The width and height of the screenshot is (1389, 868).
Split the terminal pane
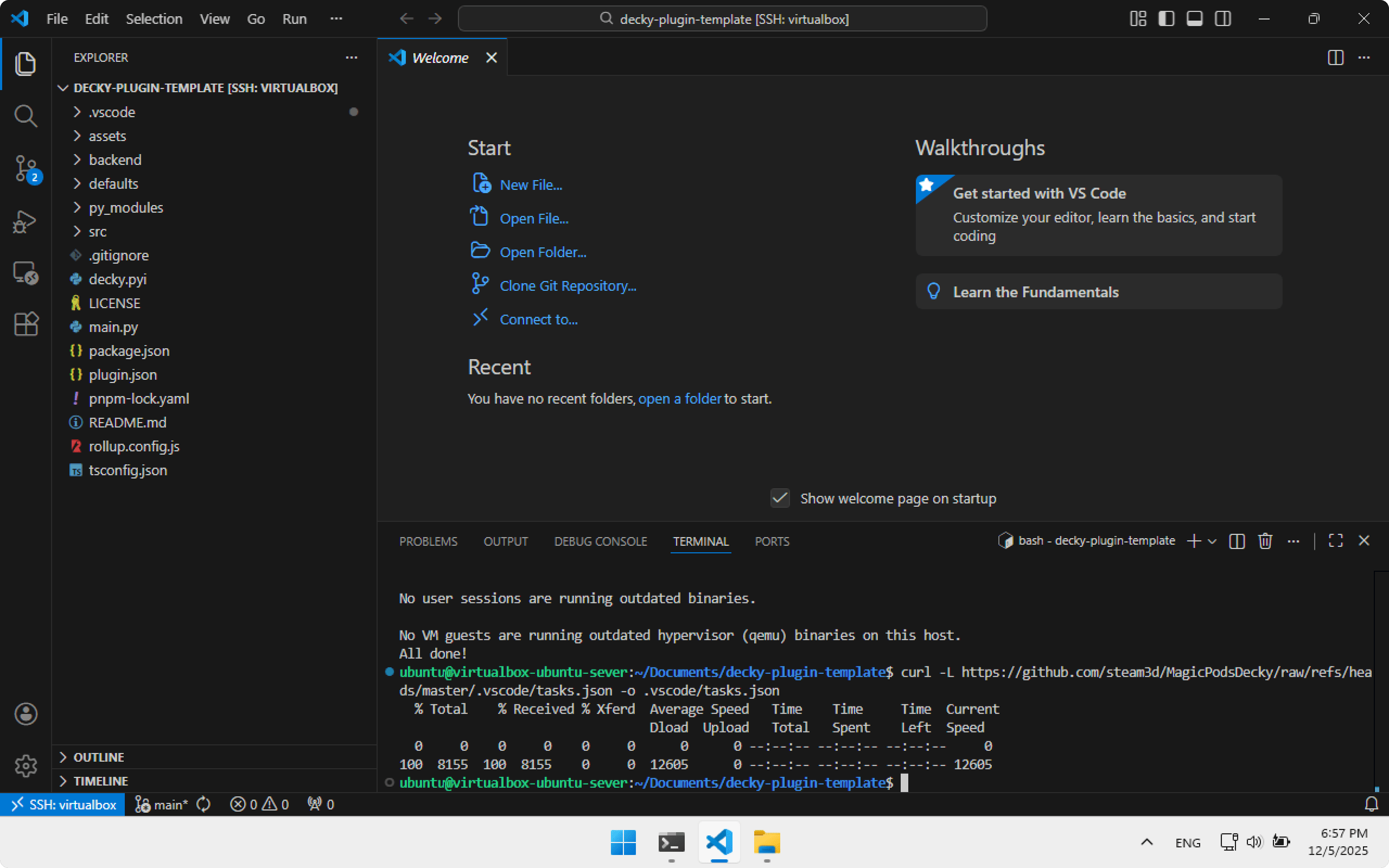(x=1237, y=541)
